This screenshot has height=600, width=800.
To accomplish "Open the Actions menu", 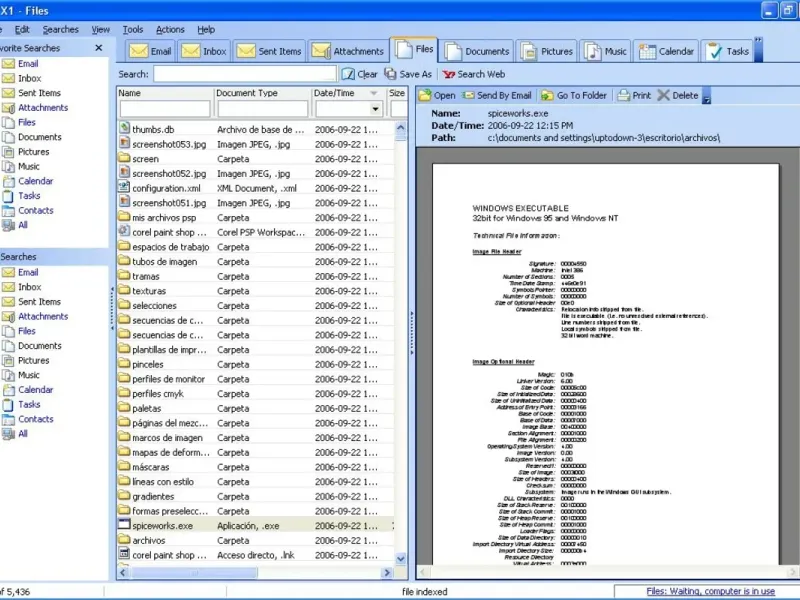I will coord(170,30).
